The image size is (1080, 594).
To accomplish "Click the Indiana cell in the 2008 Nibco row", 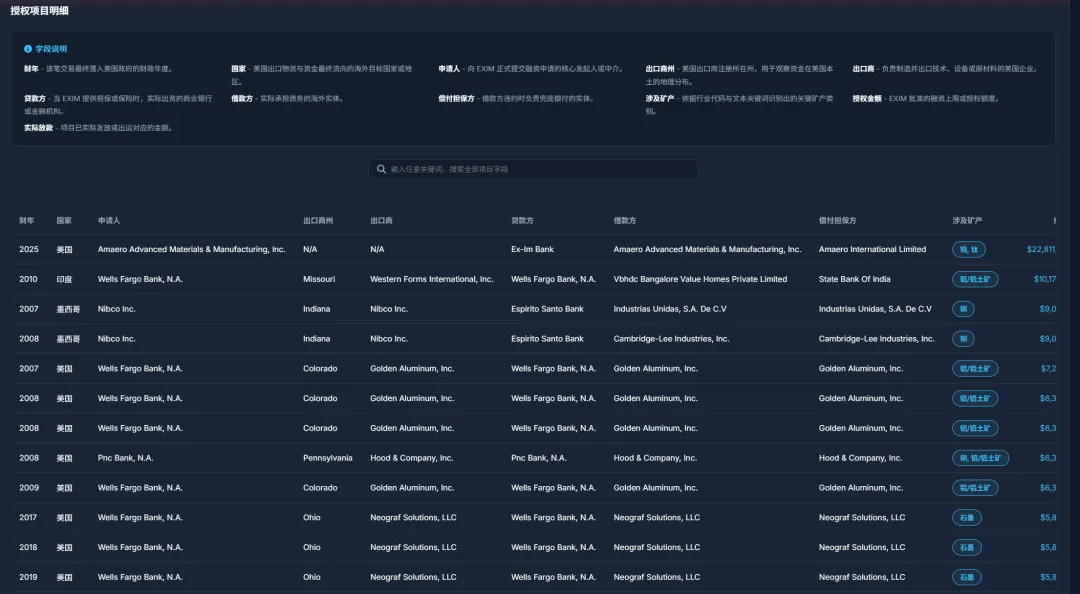I will click(x=316, y=339).
